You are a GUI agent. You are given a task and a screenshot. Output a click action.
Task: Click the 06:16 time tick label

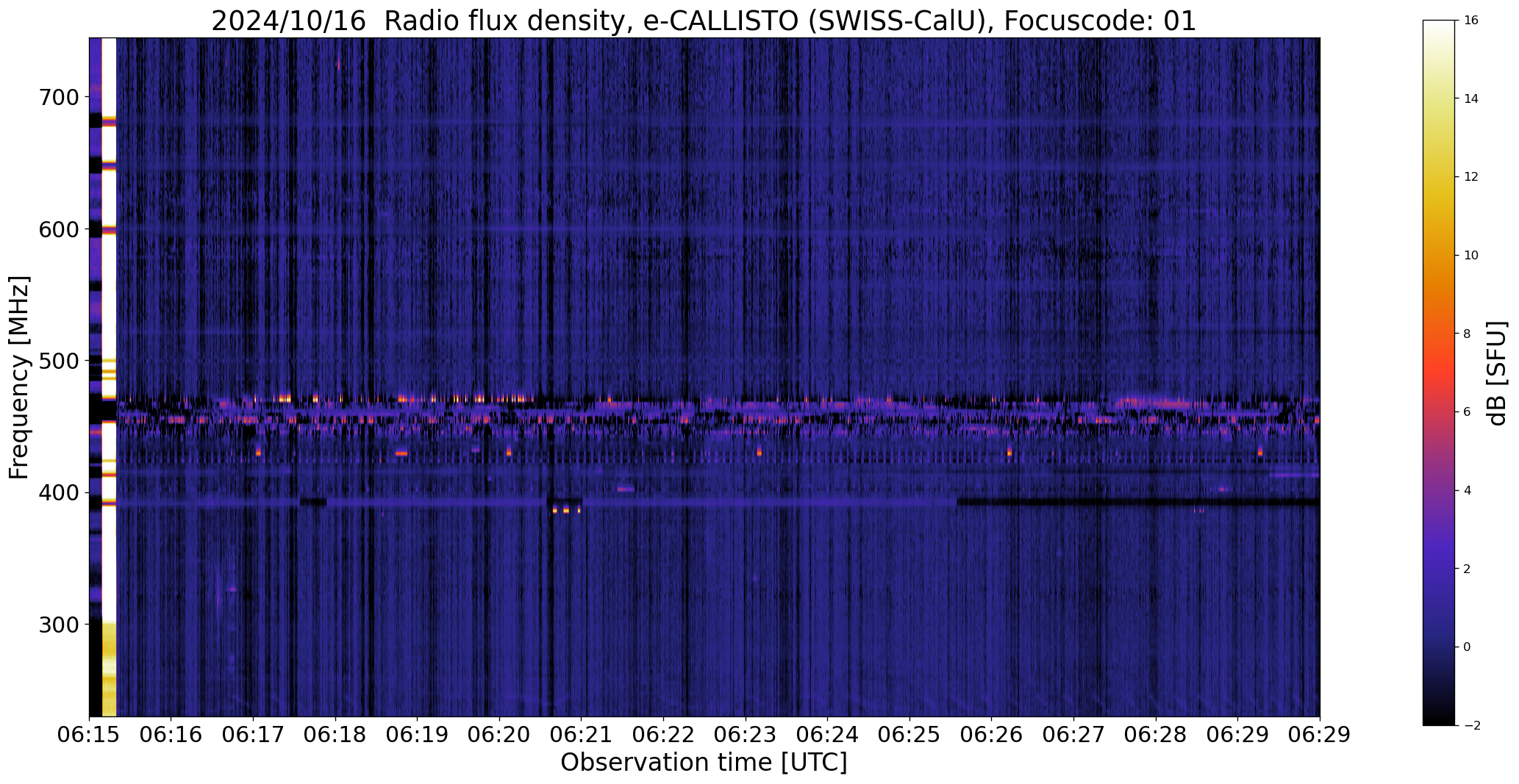pyautogui.click(x=171, y=735)
